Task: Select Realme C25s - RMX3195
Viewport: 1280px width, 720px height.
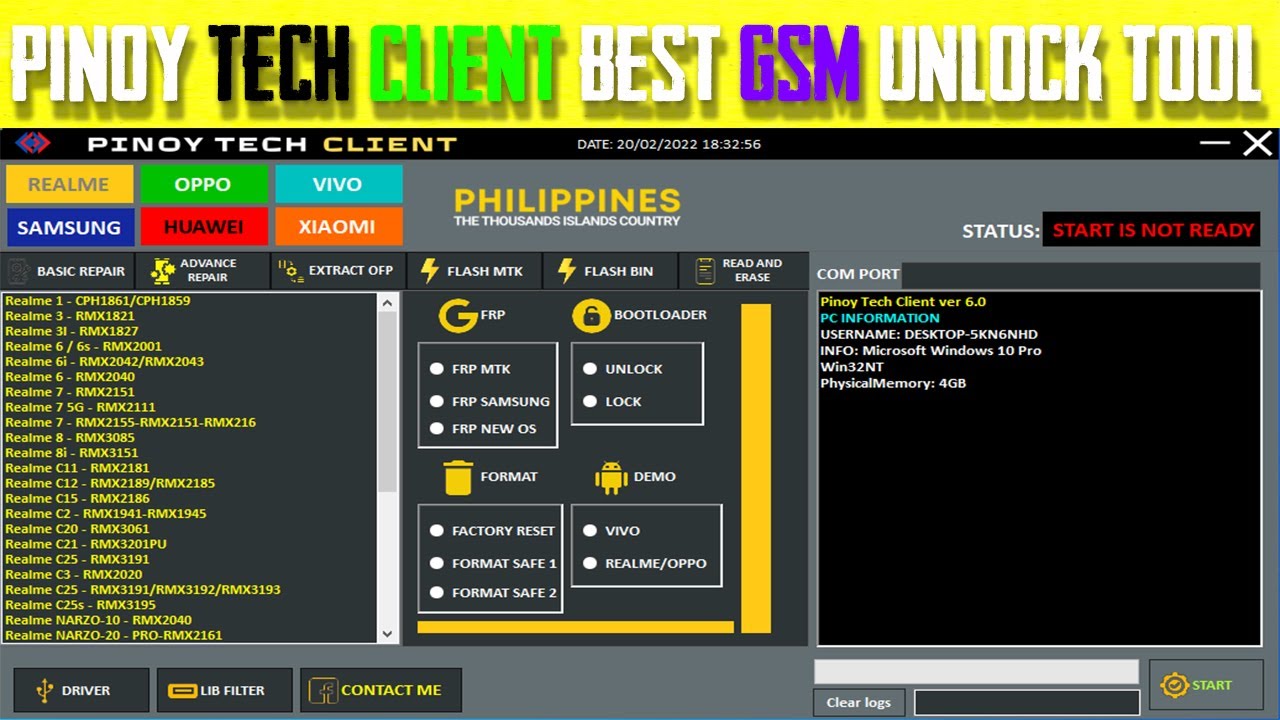Action: pos(80,605)
